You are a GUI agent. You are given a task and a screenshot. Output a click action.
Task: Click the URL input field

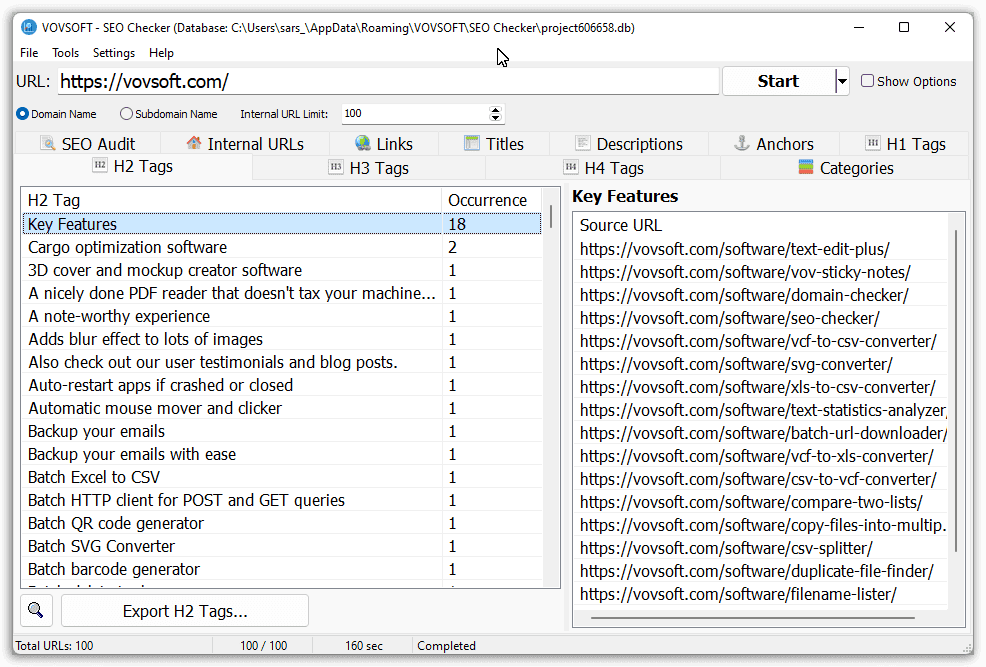pyautogui.click(x=388, y=81)
